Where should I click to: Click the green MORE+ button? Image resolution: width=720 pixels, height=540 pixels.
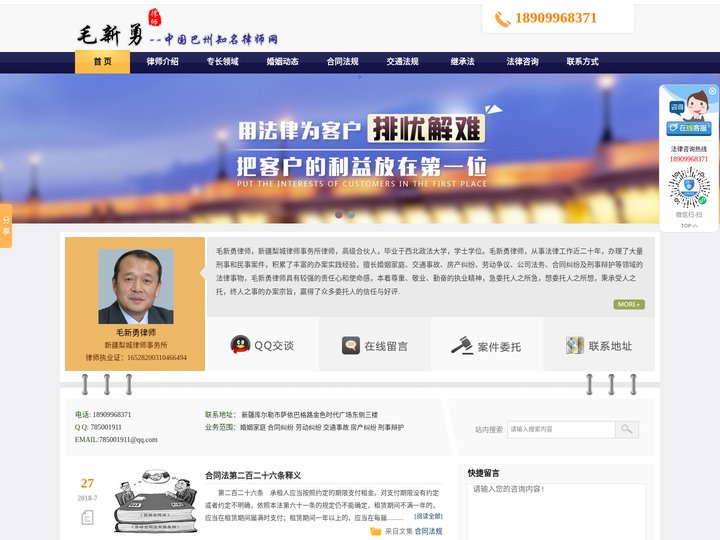pos(629,304)
